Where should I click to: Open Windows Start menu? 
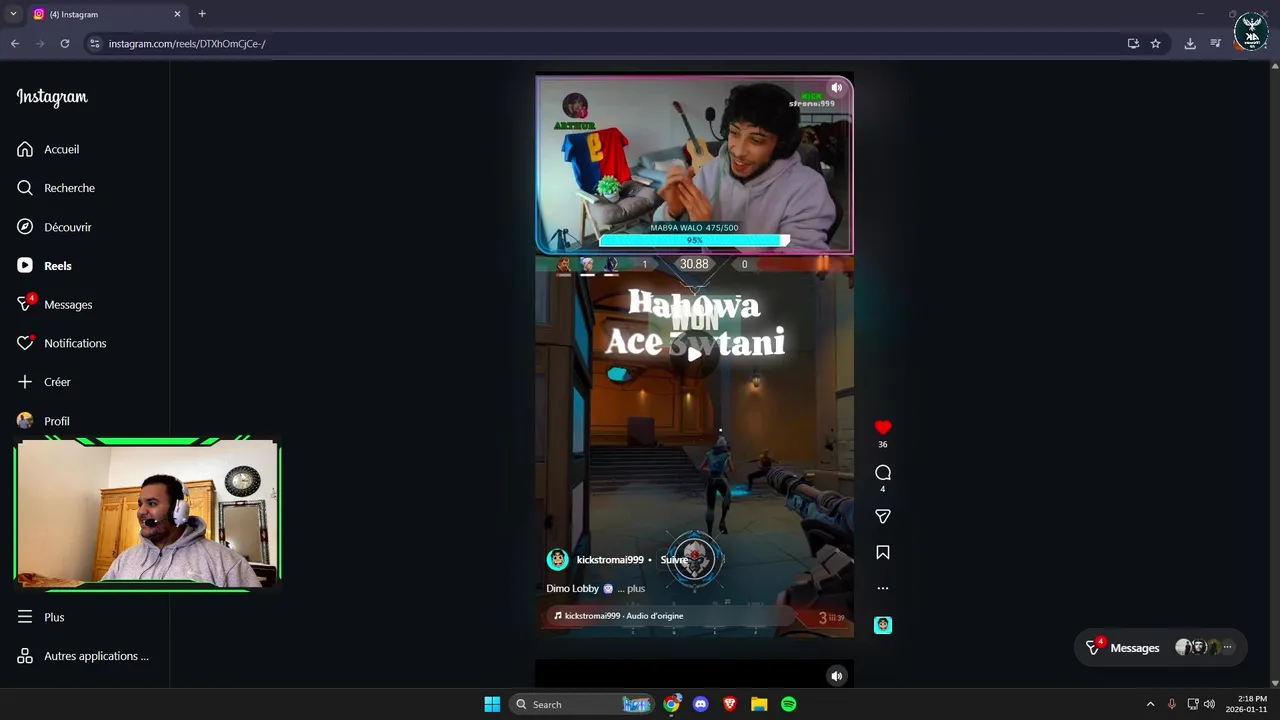(492, 705)
